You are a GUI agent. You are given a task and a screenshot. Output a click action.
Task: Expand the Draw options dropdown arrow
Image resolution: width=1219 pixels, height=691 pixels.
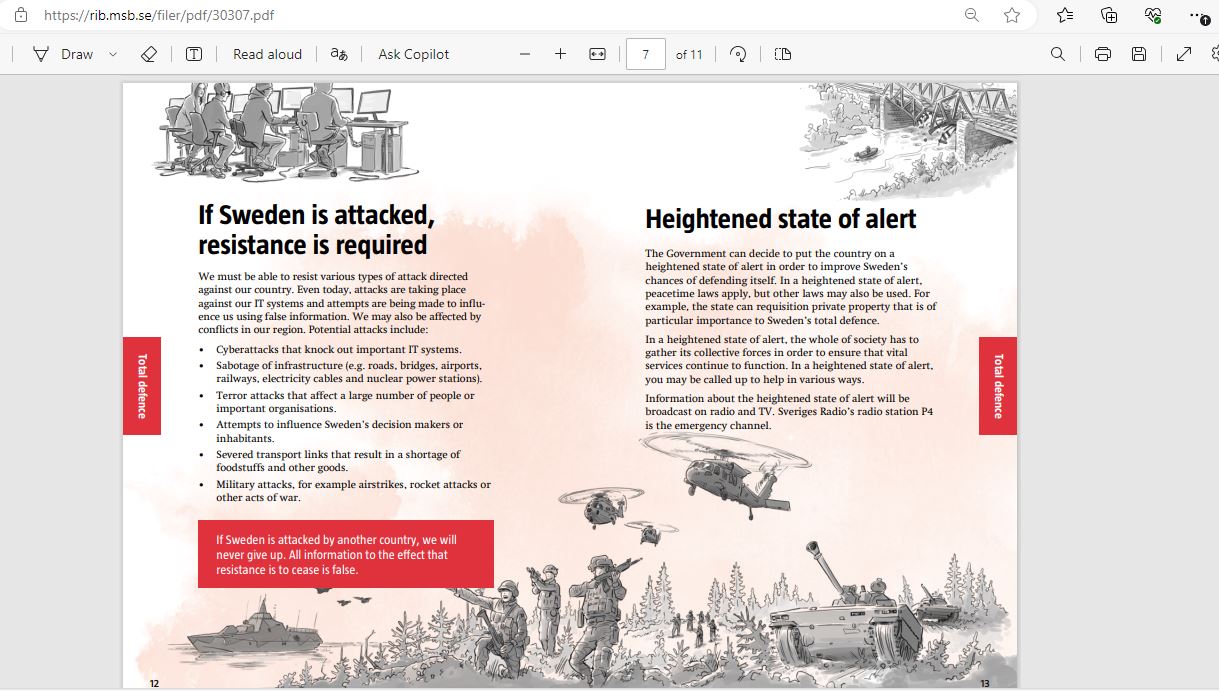click(112, 54)
